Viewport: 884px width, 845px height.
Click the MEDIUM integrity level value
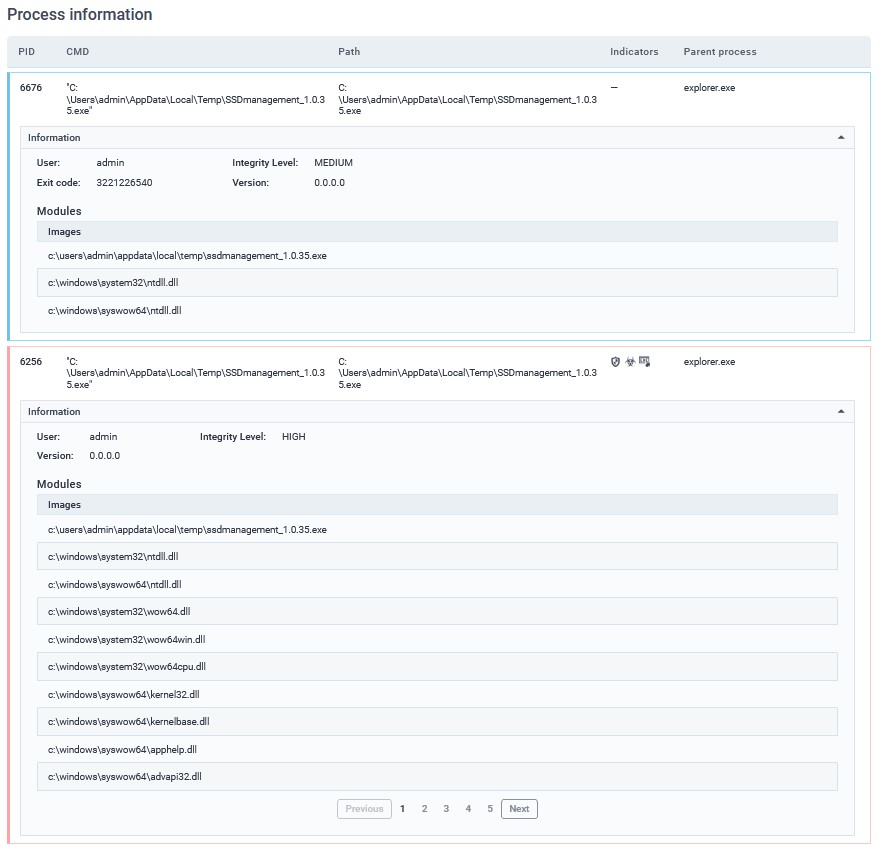(333, 163)
